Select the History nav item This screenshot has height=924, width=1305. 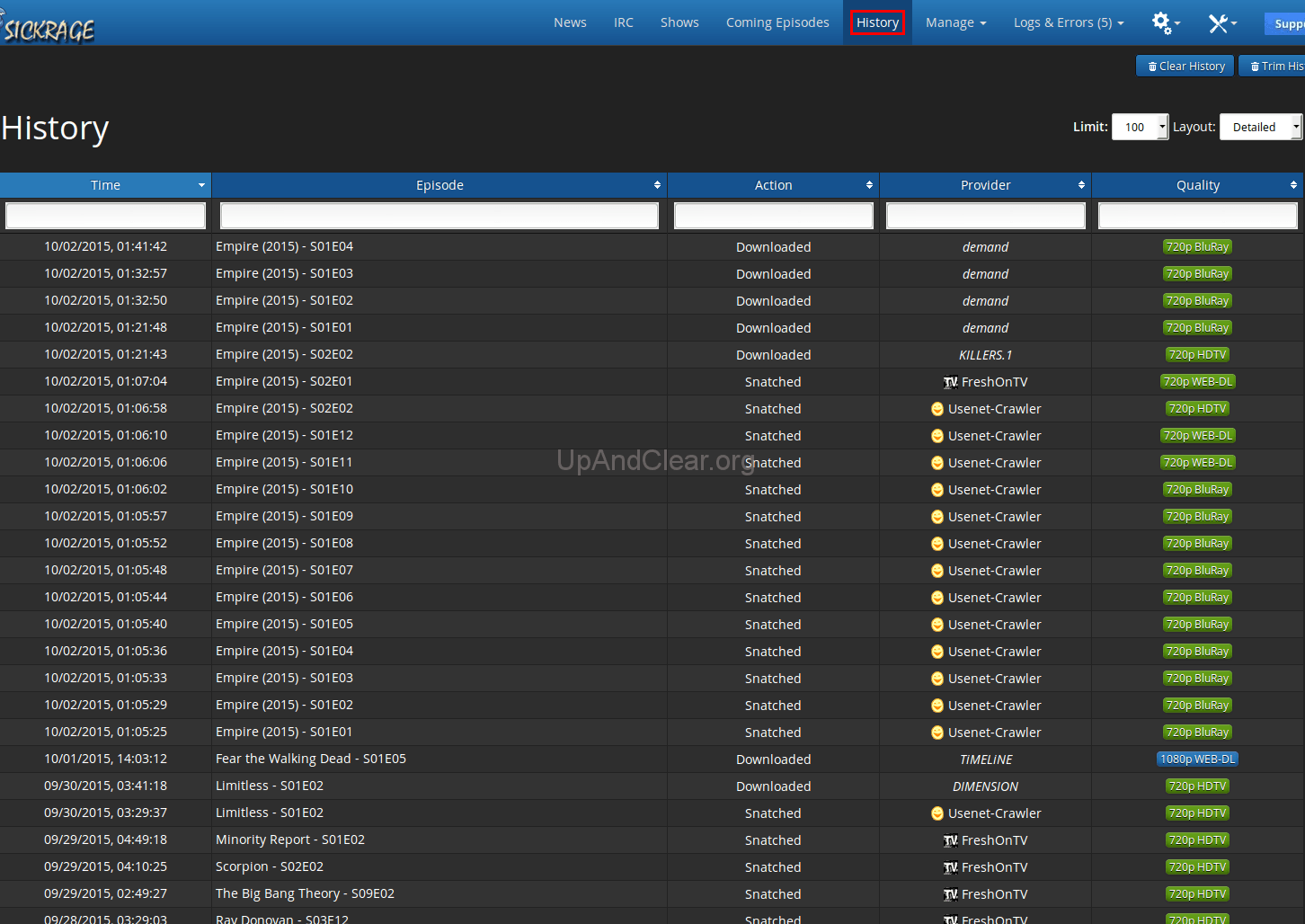point(877,22)
